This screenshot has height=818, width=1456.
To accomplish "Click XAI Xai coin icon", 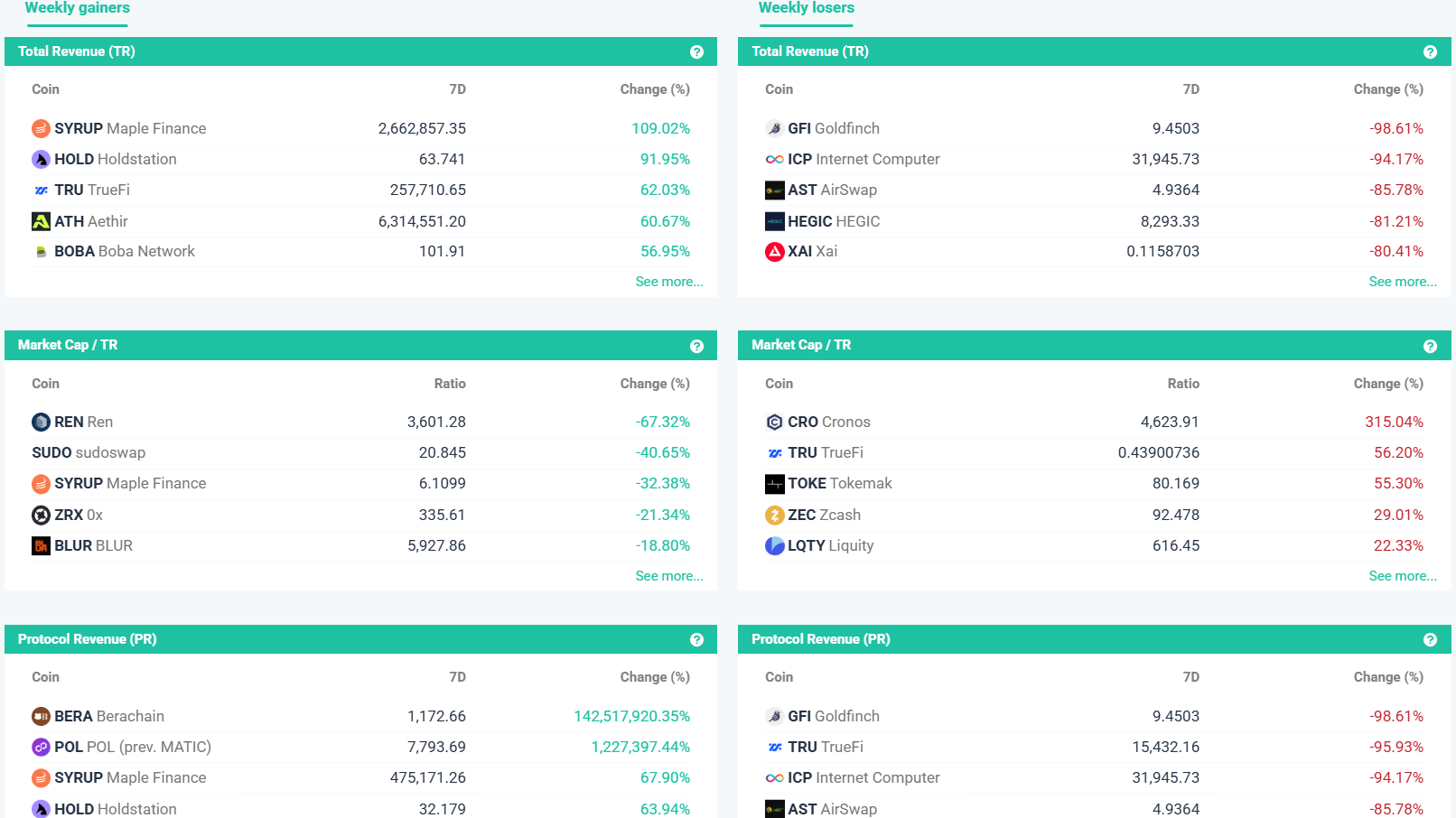I will coord(774,252).
